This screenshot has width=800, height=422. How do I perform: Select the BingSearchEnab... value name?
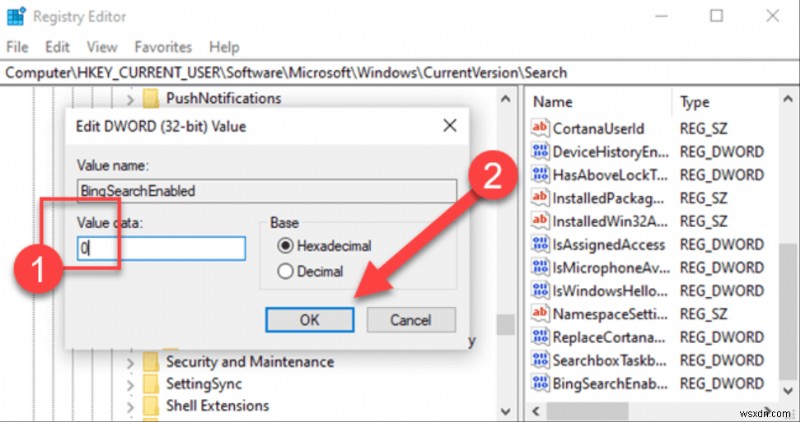coord(610,384)
